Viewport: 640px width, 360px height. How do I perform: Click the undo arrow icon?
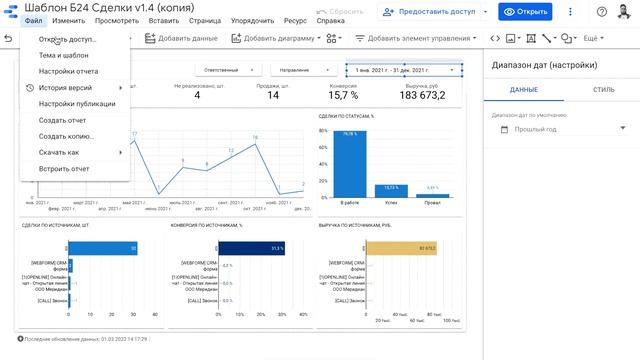(x=8, y=38)
